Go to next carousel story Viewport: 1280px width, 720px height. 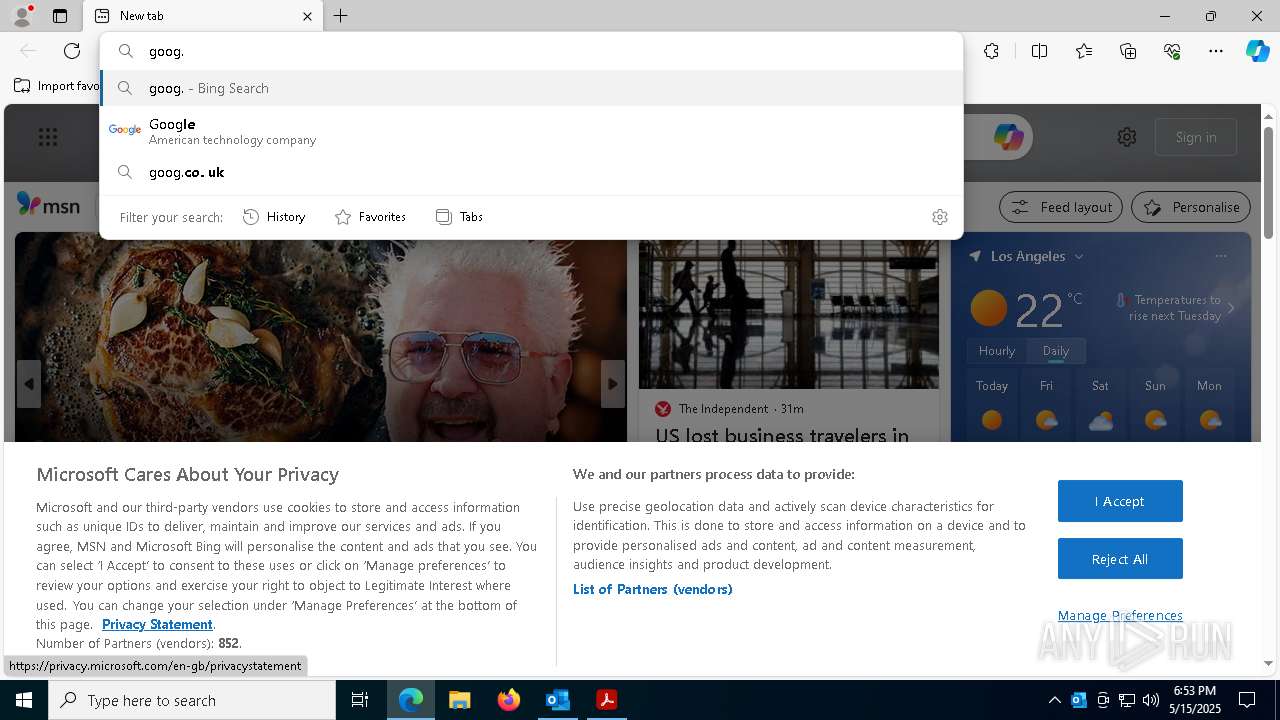tap(613, 384)
